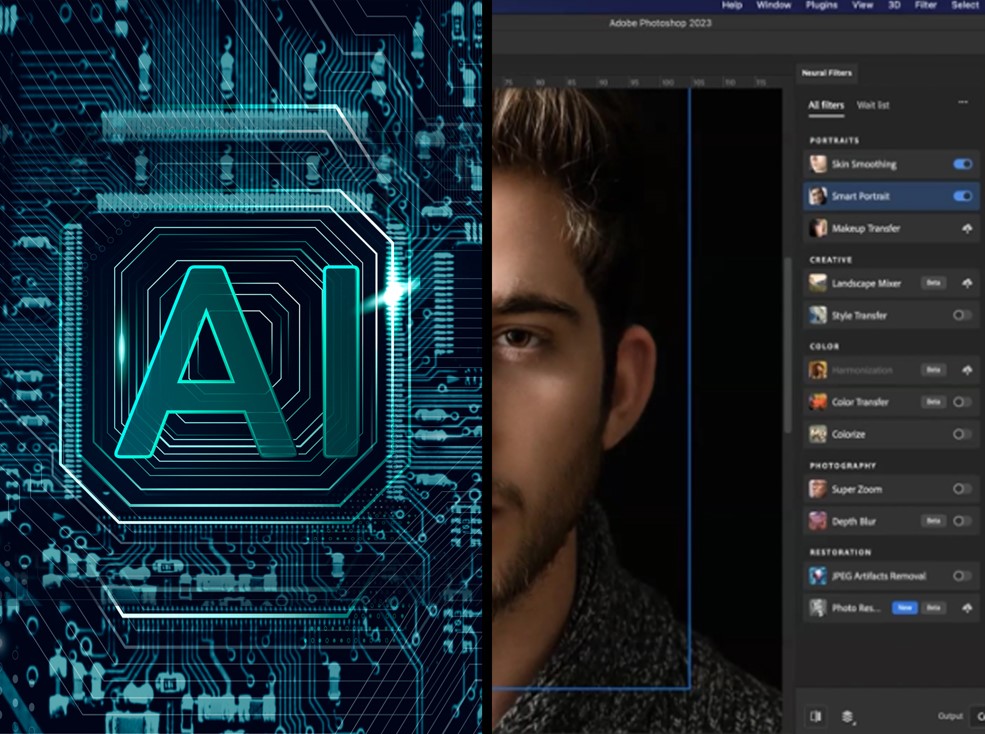Enable the Color Transfer filter toggle
The width and height of the screenshot is (985, 734).
[x=962, y=402]
